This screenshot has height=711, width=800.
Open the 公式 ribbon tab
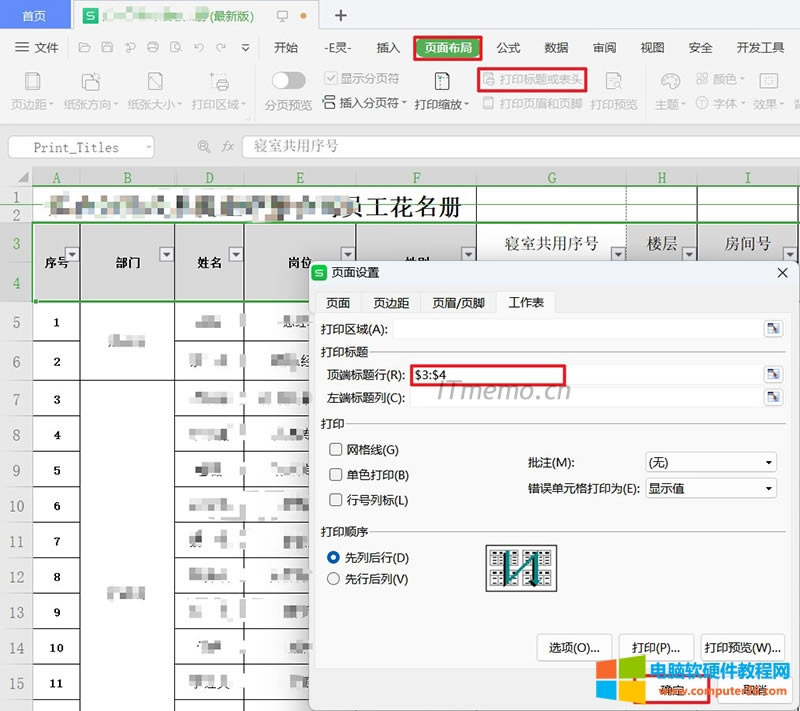tap(508, 47)
